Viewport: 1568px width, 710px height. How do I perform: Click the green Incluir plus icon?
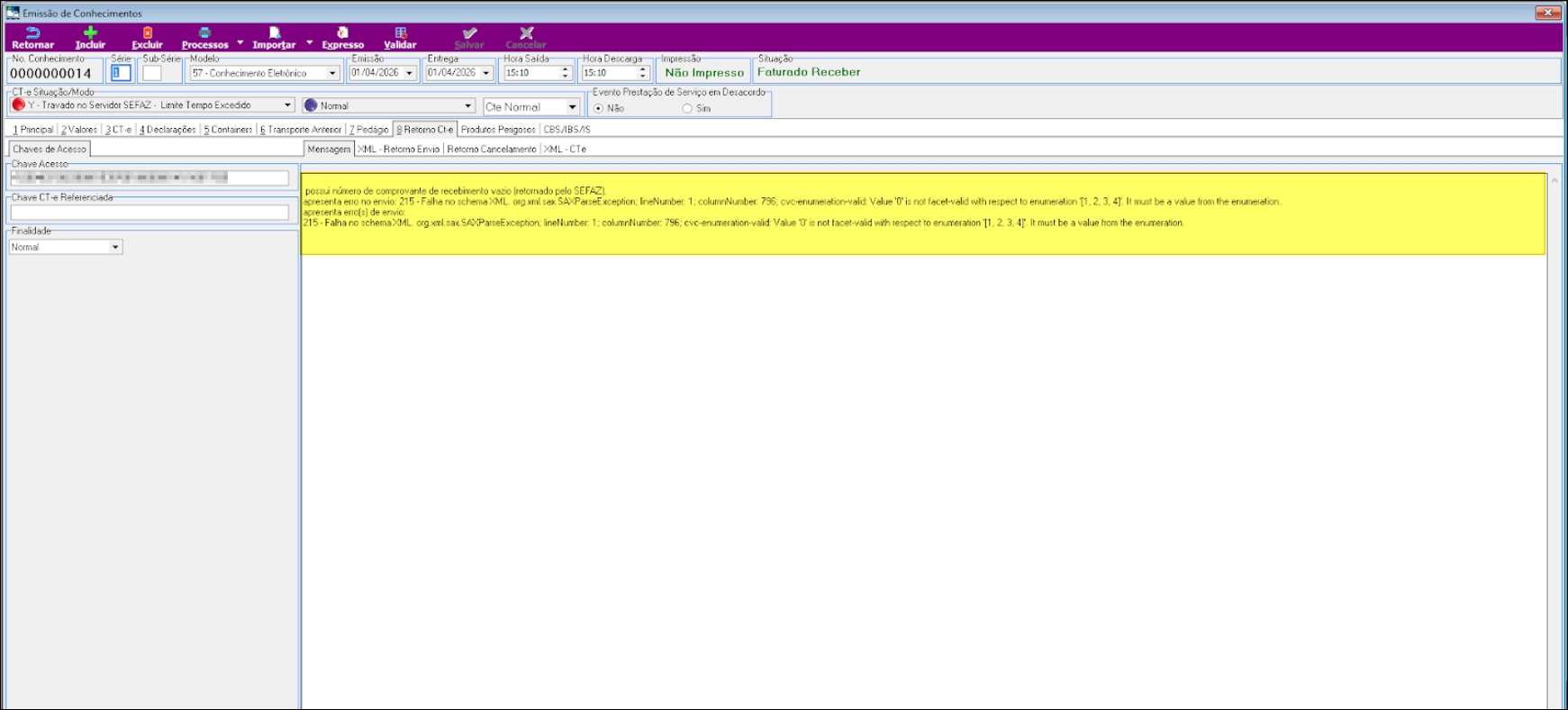pos(90,33)
